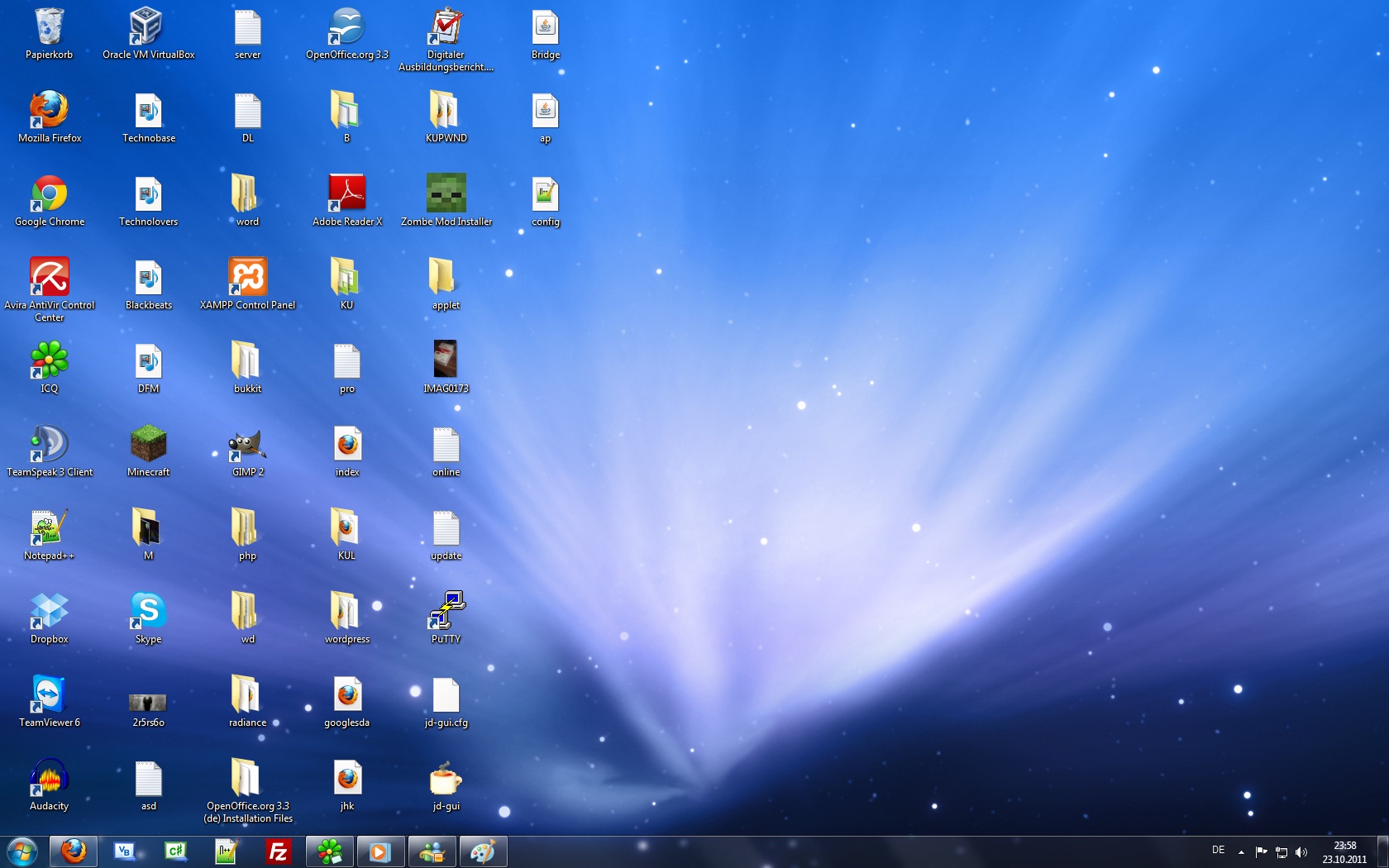The width and height of the screenshot is (1389, 868).
Task: Open Paint from the taskbar
Action: [x=483, y=851]
